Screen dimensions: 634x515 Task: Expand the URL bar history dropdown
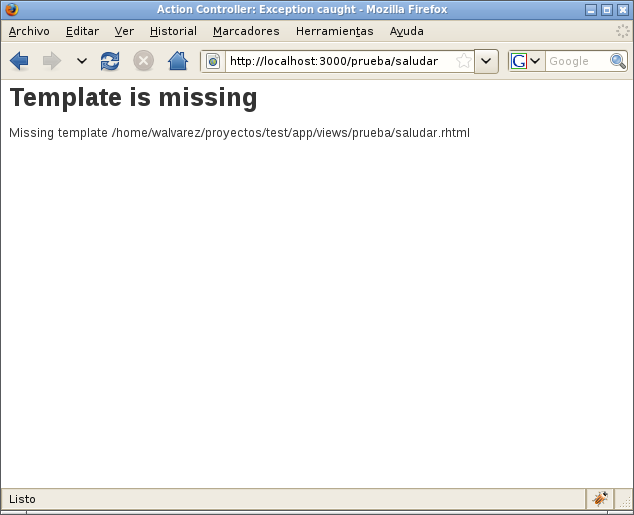(x=486, y=61)
